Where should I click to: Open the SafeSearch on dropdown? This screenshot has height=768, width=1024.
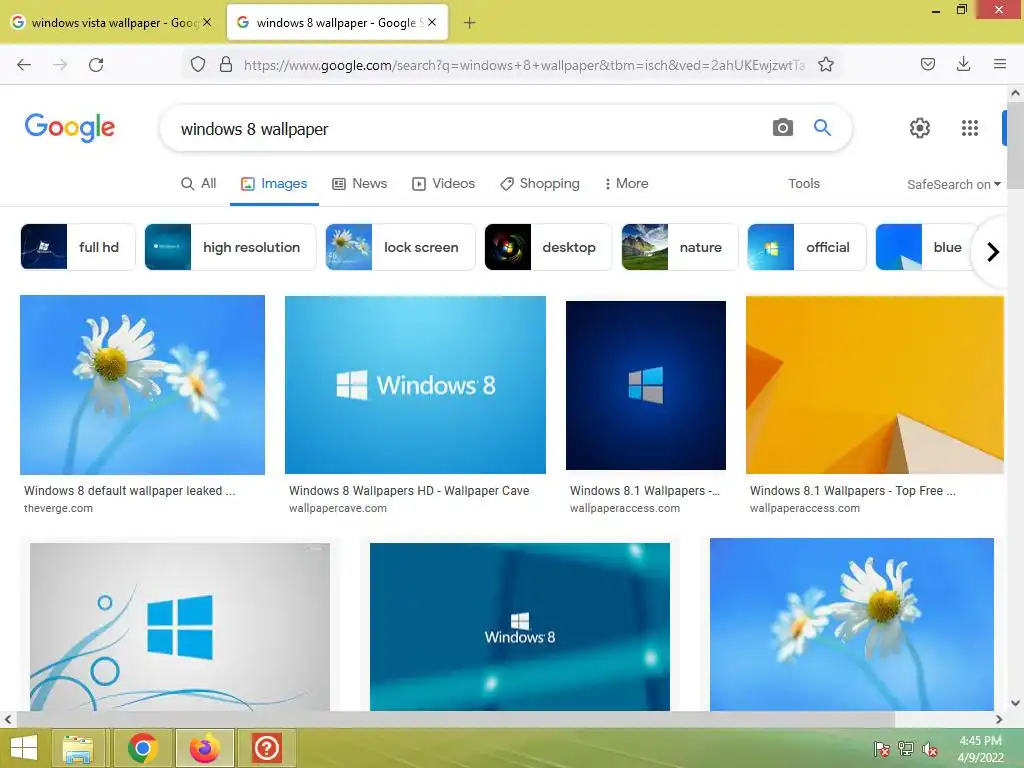[x=953, y=184]
